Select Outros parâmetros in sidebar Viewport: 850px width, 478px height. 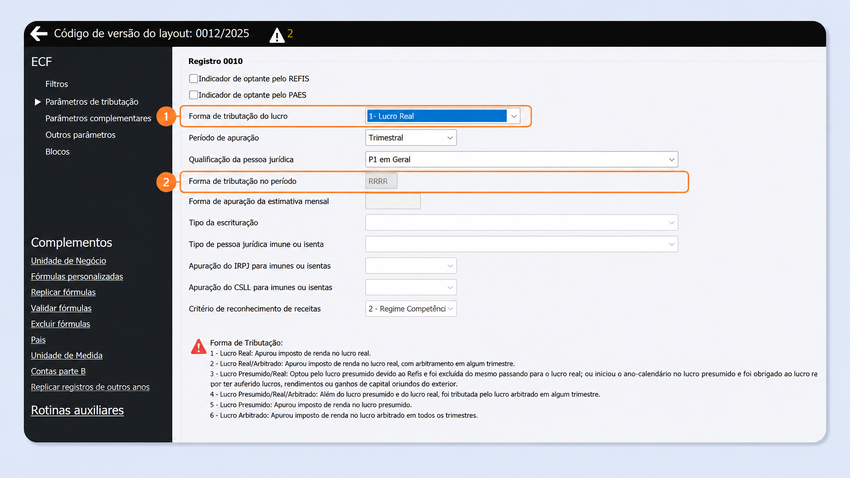(x=80, y=135)
